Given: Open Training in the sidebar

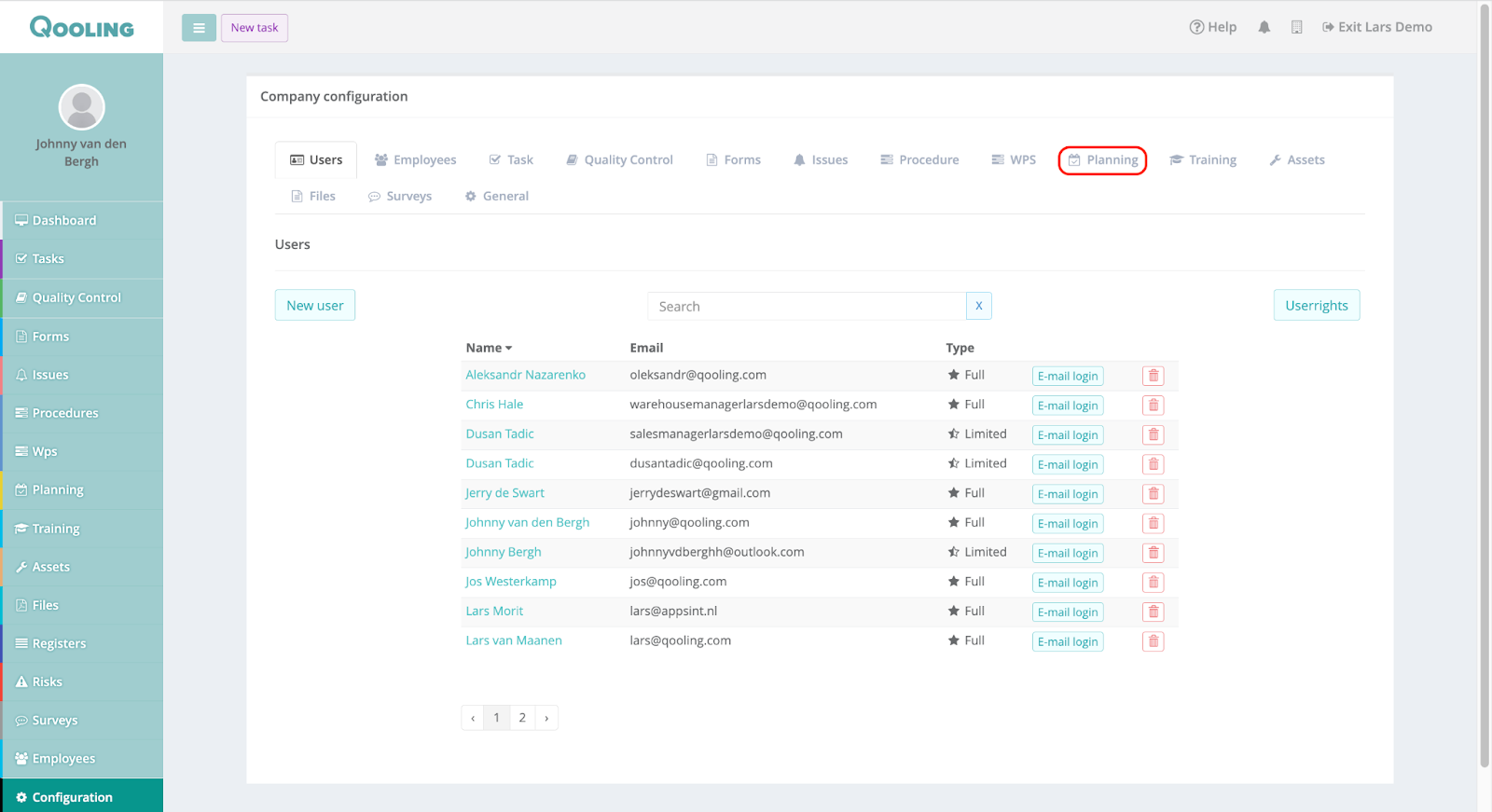Looking at the screenshot, I should 82,529.
